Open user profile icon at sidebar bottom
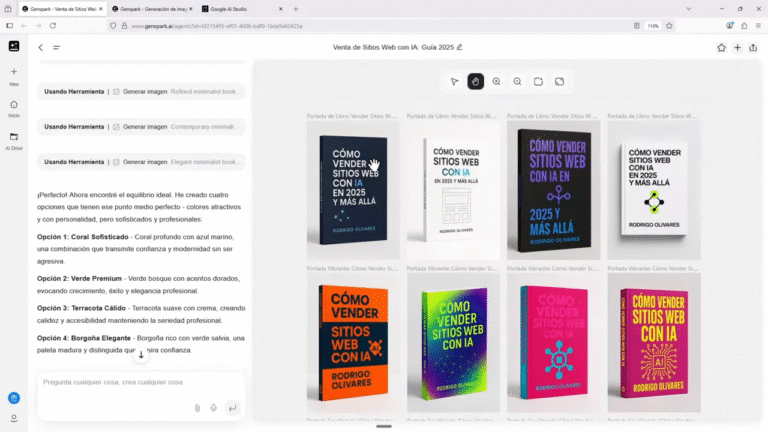The width and height of the screenshot is (768, 432). pyautogui.click(x=14, y=418)
